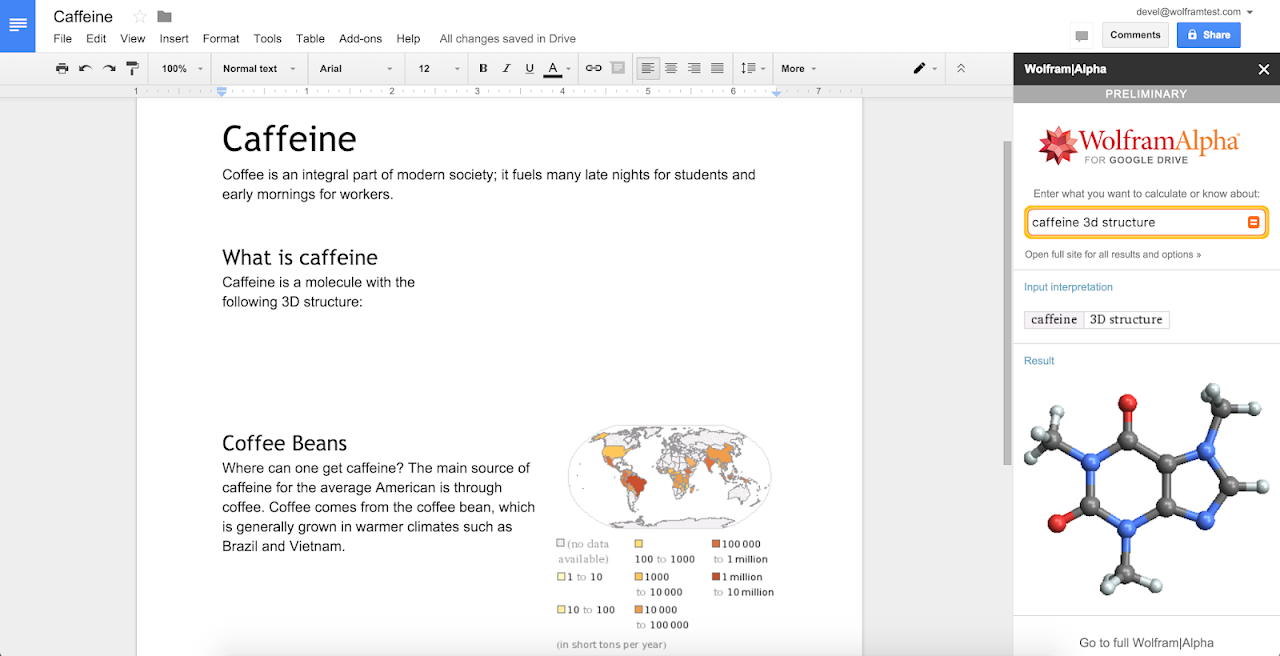The height and width of the screenshot is (656, 1280).
Task: Move document with the folder icon
Action: pos(165,17)
